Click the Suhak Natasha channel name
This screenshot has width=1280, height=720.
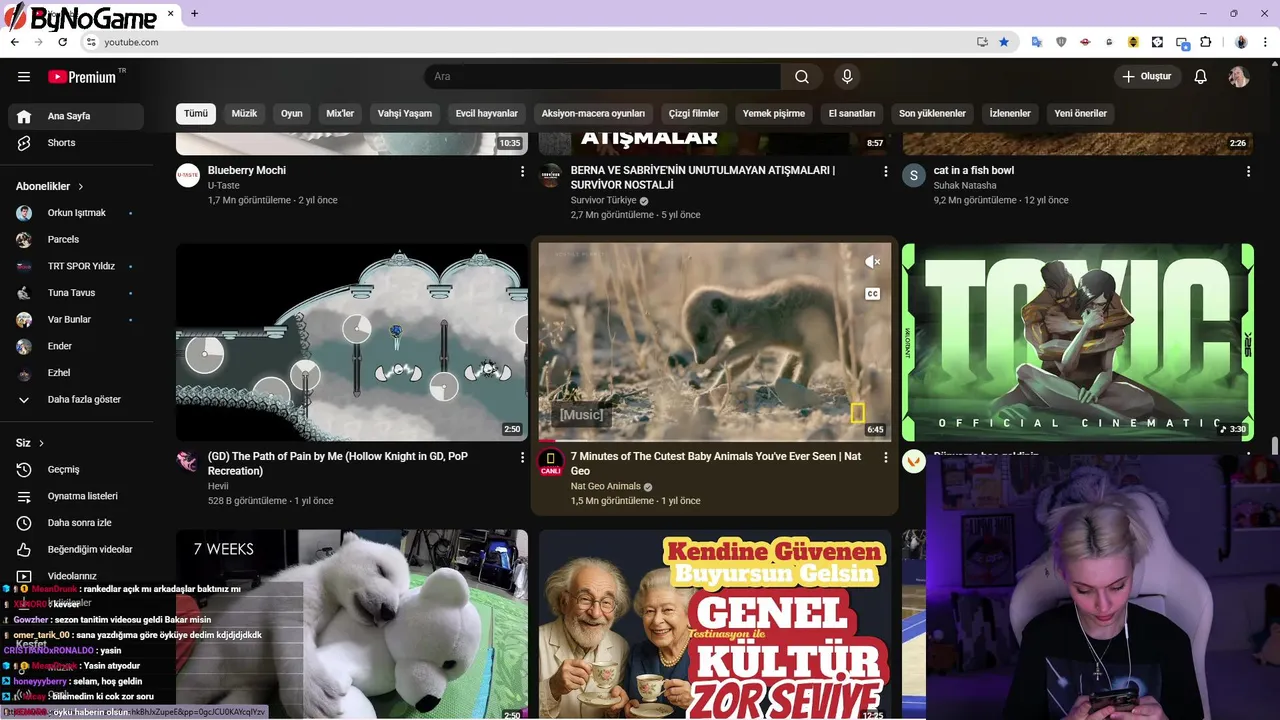point(965,185)
